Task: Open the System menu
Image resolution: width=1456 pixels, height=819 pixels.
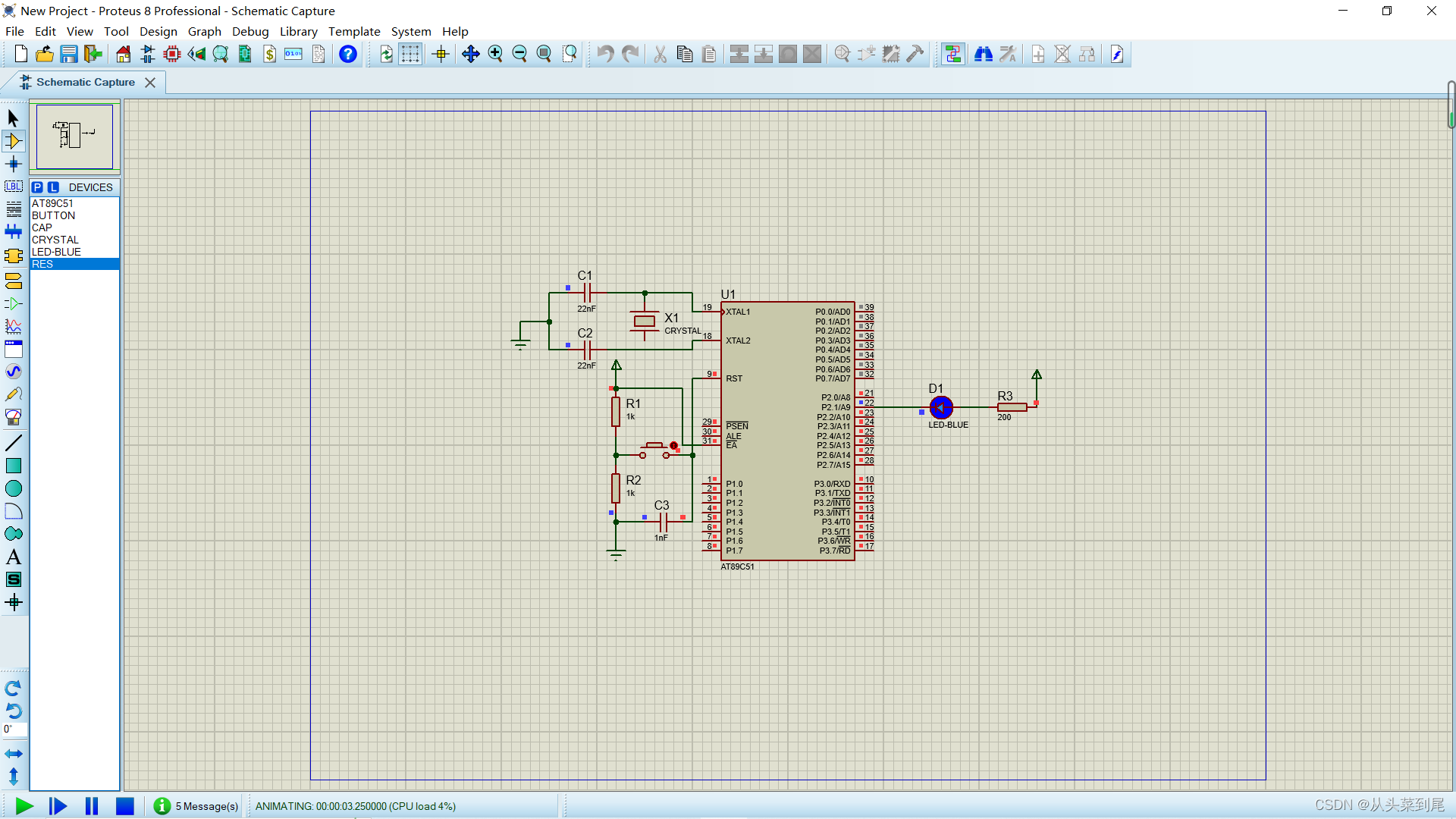Action: 411,31
